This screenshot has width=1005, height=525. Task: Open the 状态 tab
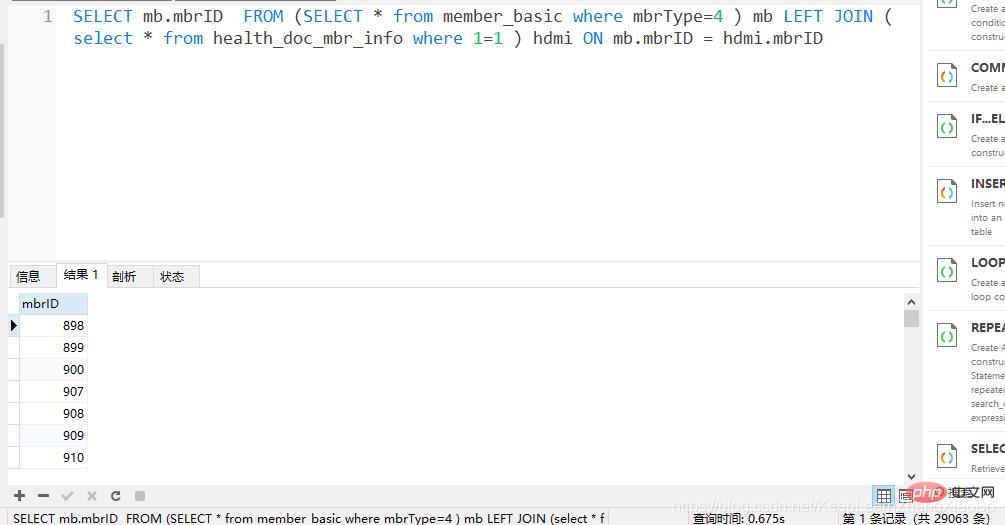172,277
